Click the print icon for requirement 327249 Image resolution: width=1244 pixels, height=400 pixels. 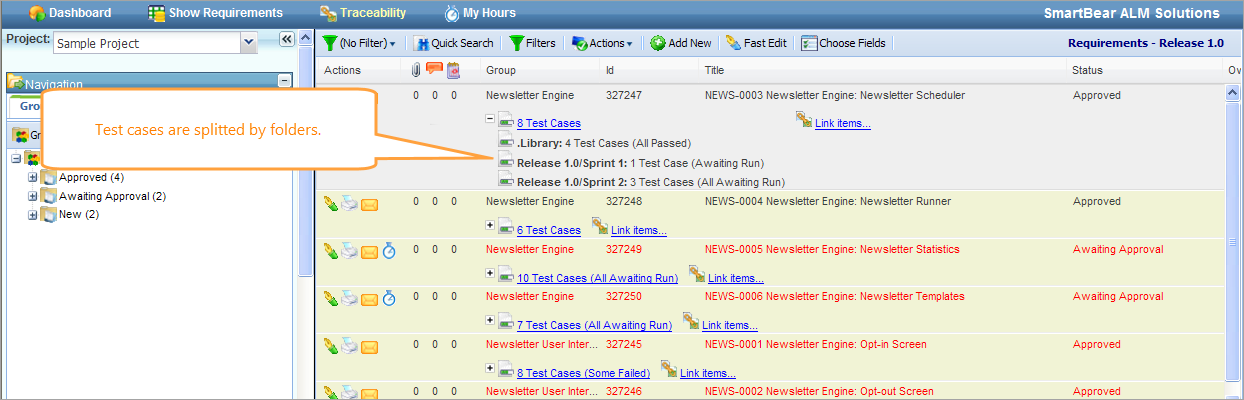point(350,250)
